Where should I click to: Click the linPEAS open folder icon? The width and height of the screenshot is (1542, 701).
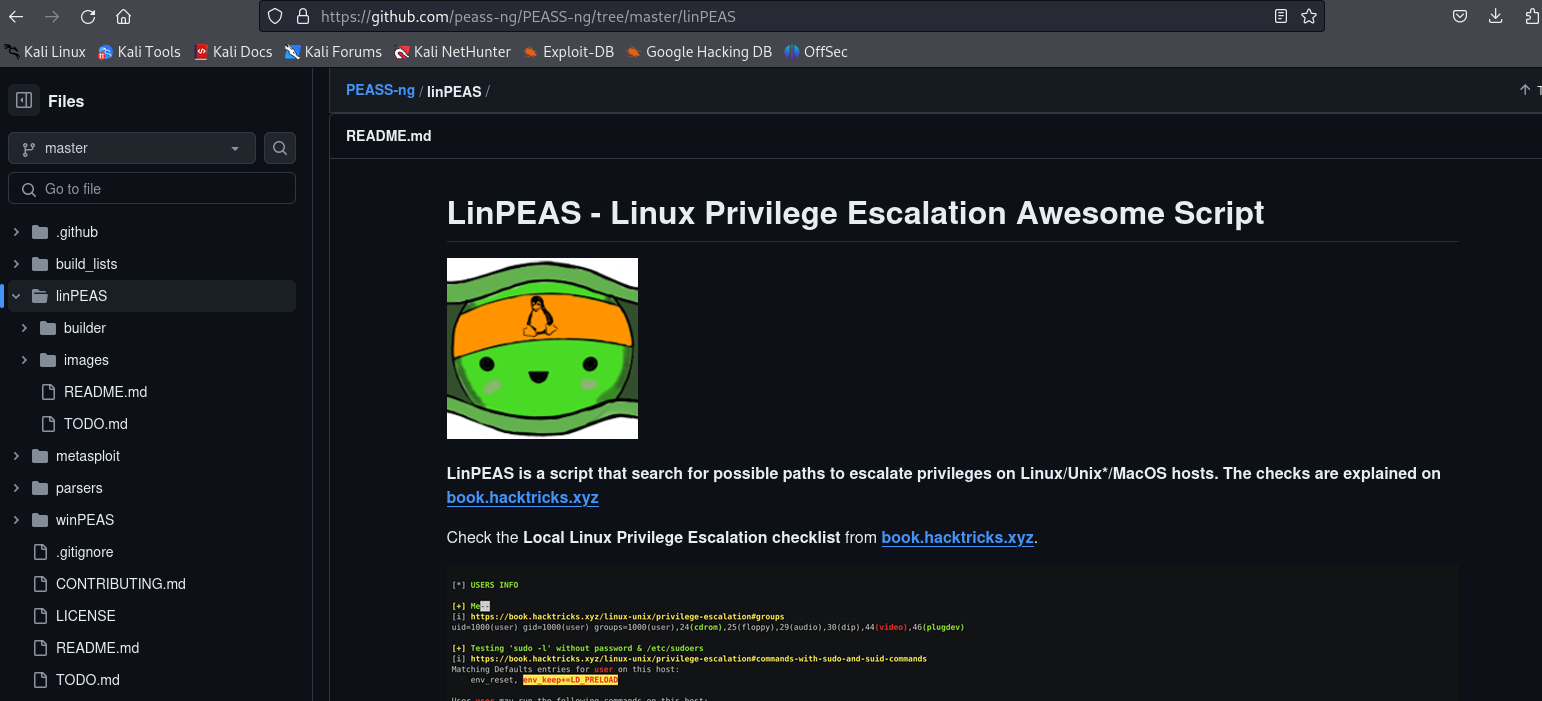(40, 296)
